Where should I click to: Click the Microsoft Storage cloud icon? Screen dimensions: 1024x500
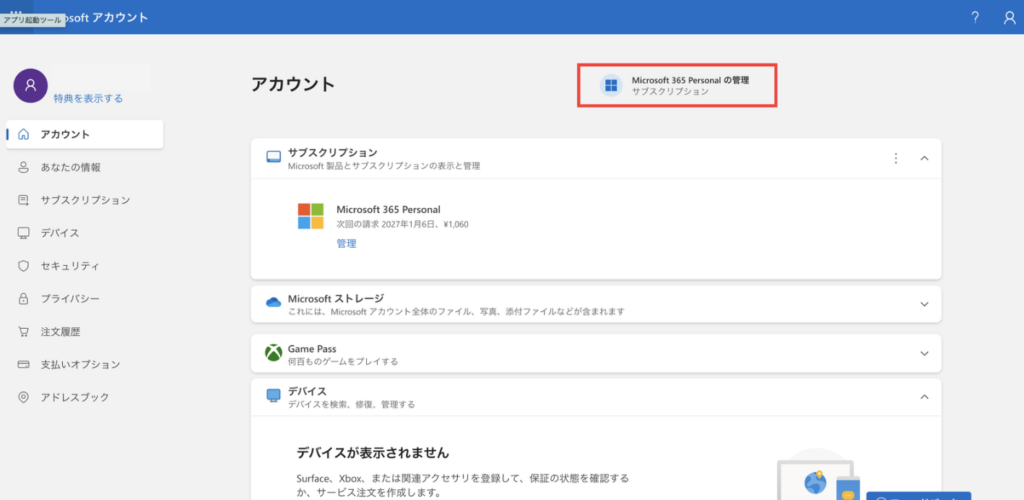273,303
